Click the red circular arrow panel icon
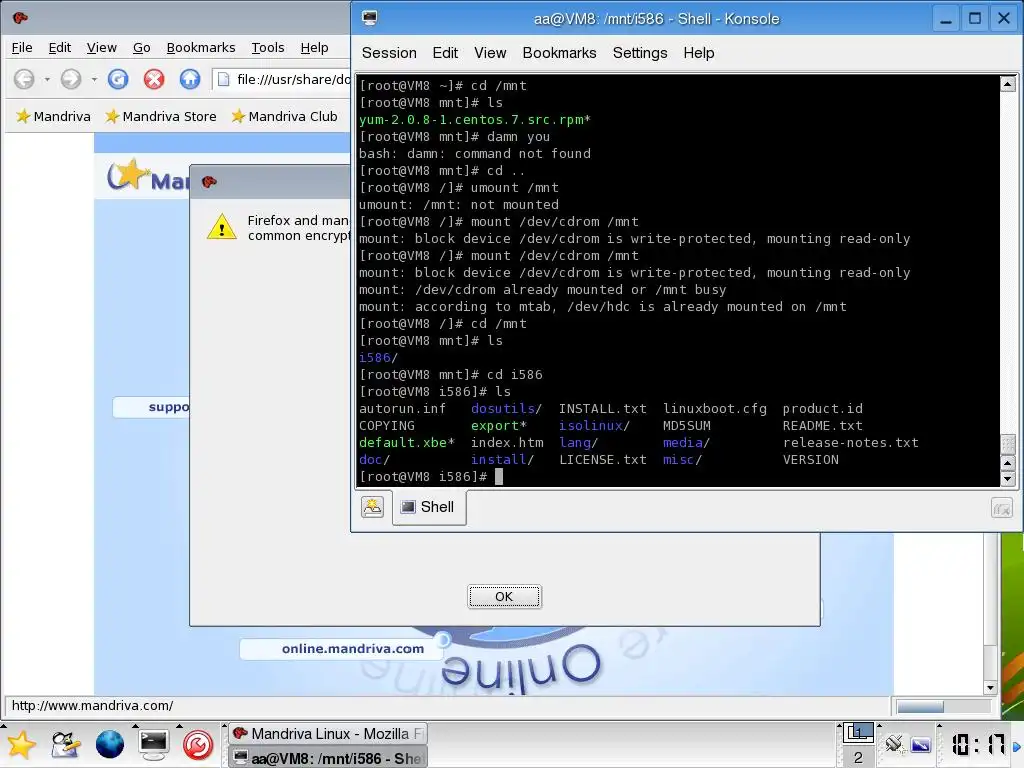Viewport: 1024px width, 768px height. click(198, 745)
